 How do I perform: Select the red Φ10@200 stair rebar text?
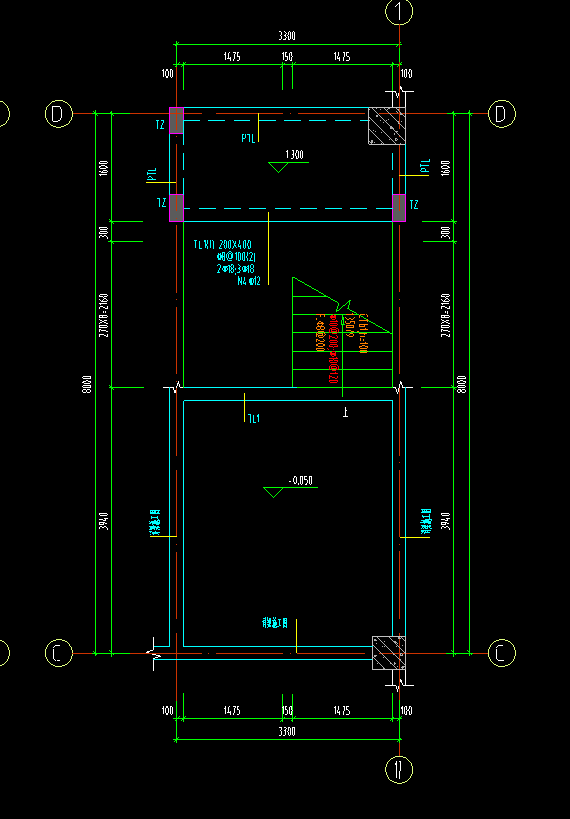click(332, 349)
